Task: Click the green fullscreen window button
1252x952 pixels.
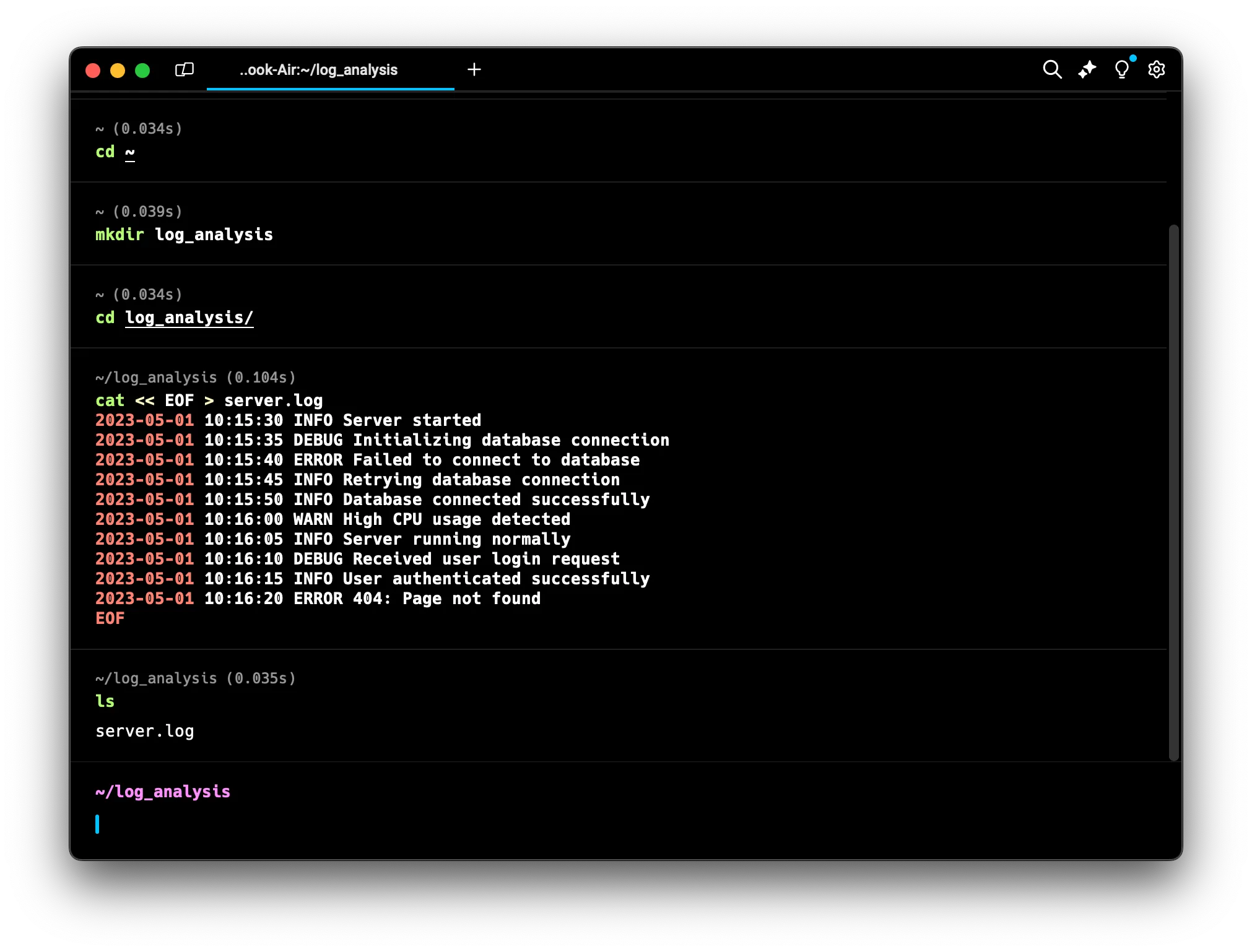Action: pyautogui.click(x=142, y=71)
